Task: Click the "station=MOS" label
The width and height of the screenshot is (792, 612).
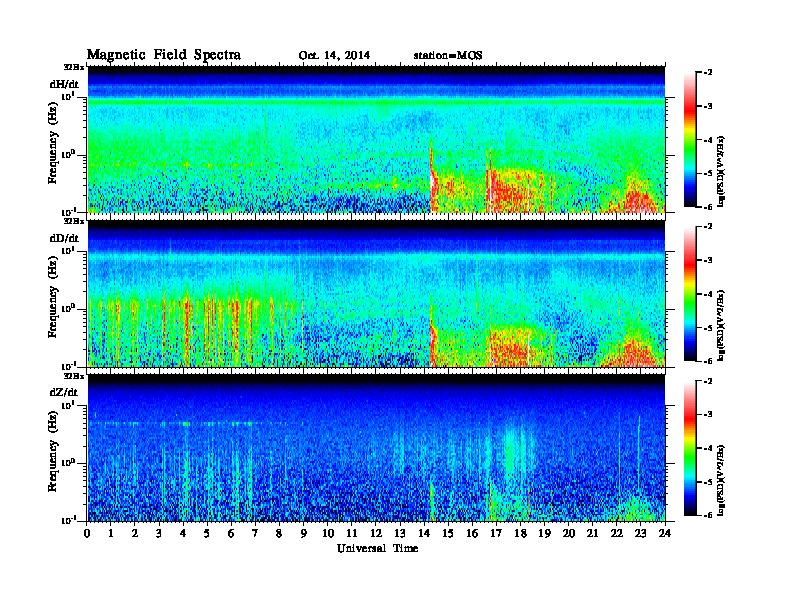Action: 448,56
